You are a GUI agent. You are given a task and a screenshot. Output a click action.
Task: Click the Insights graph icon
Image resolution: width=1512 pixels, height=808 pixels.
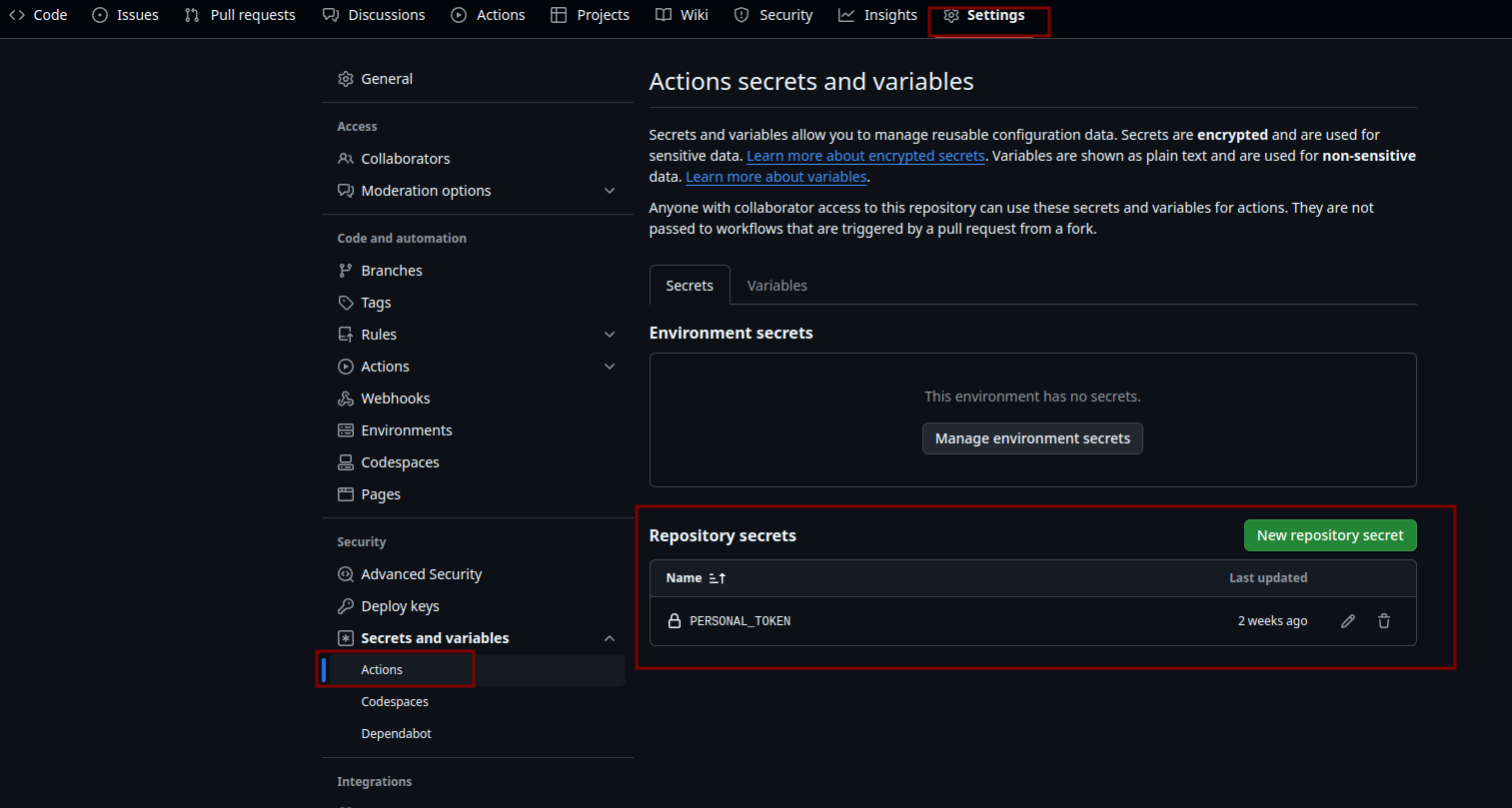click(846, 15)
